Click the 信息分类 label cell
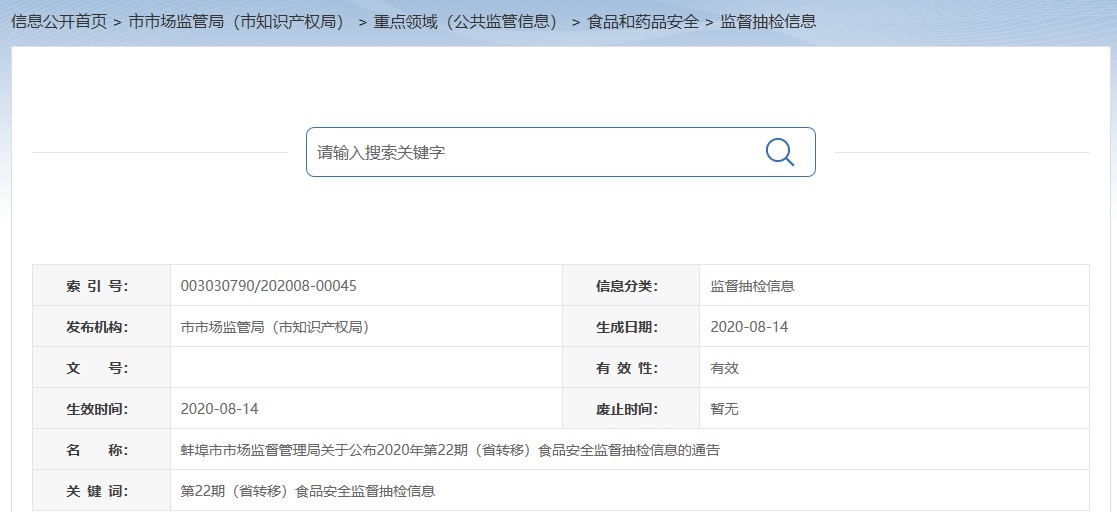1117x512 pixels. 627,286
